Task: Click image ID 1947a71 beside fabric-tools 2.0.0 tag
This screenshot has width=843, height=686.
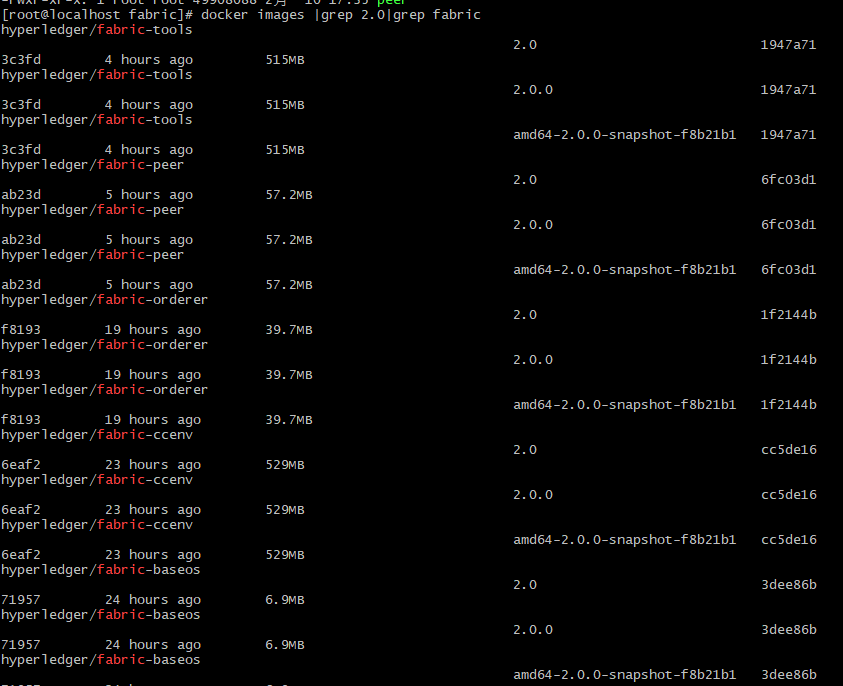Action: [x=788, y=90]
